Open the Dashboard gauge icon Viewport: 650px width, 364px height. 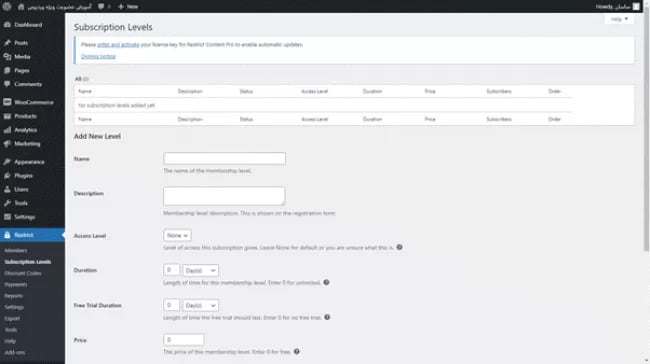click(7, 25)
